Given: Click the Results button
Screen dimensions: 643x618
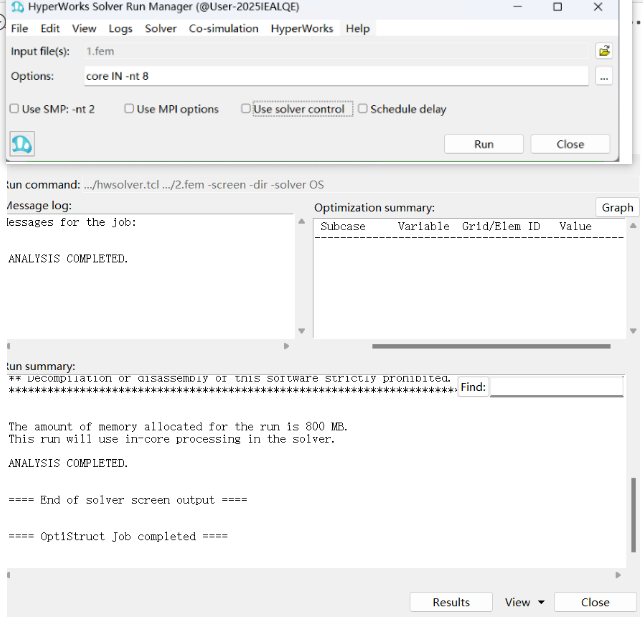Looking at the screenshot, I should [x=451, y=602].
